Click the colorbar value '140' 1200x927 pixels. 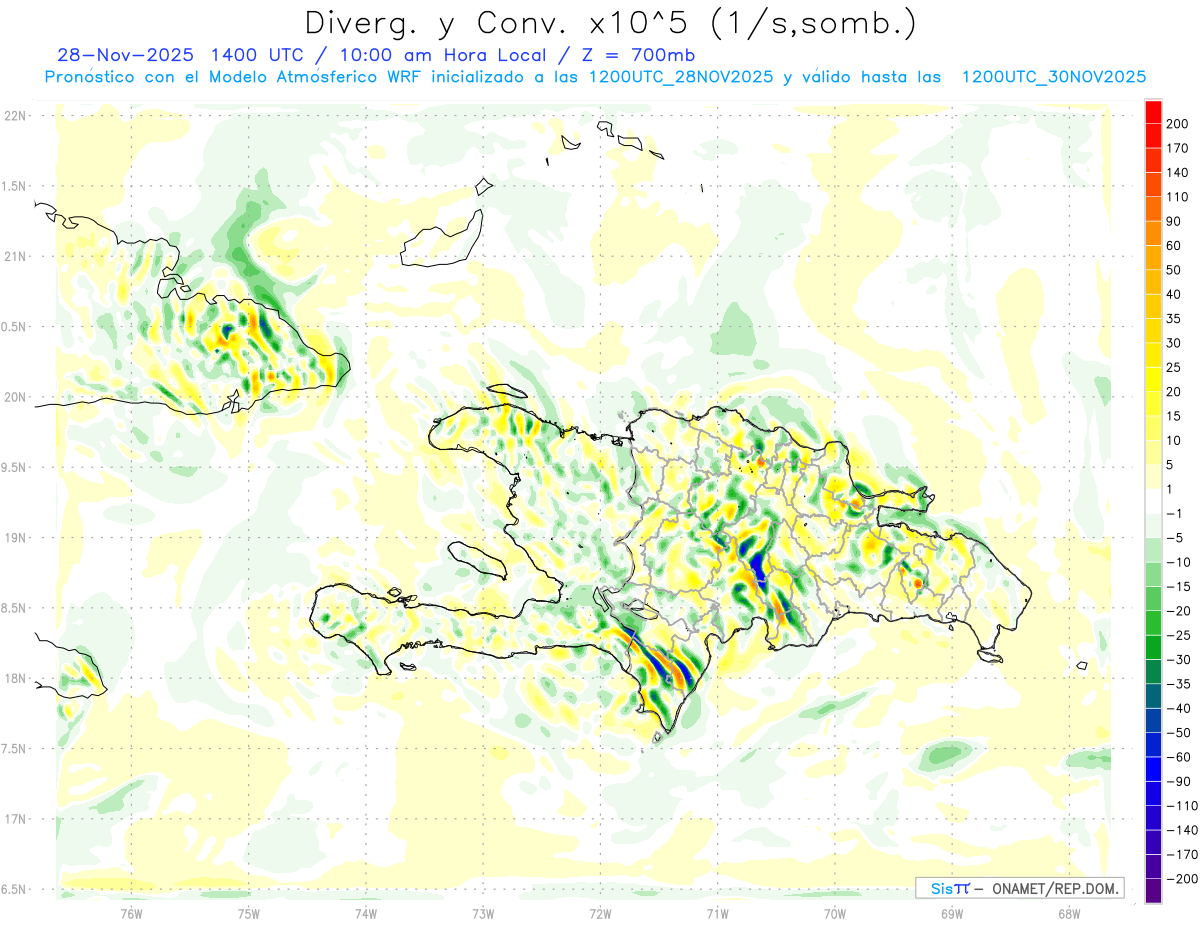[1178, 173]
